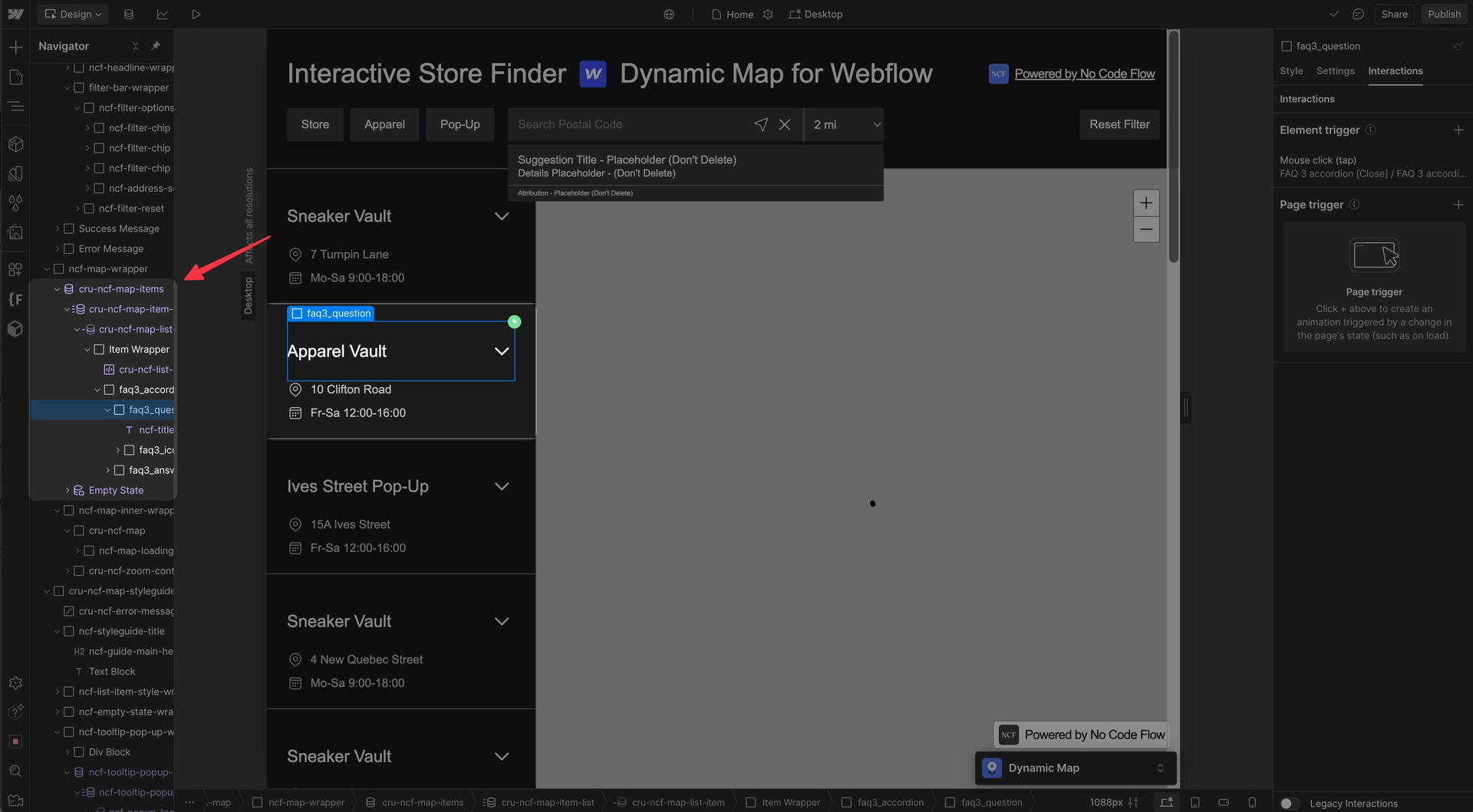Viewport: 1473px width, 812px height.
Task: Switch to the Style tab
Action: click(1291, 71)
